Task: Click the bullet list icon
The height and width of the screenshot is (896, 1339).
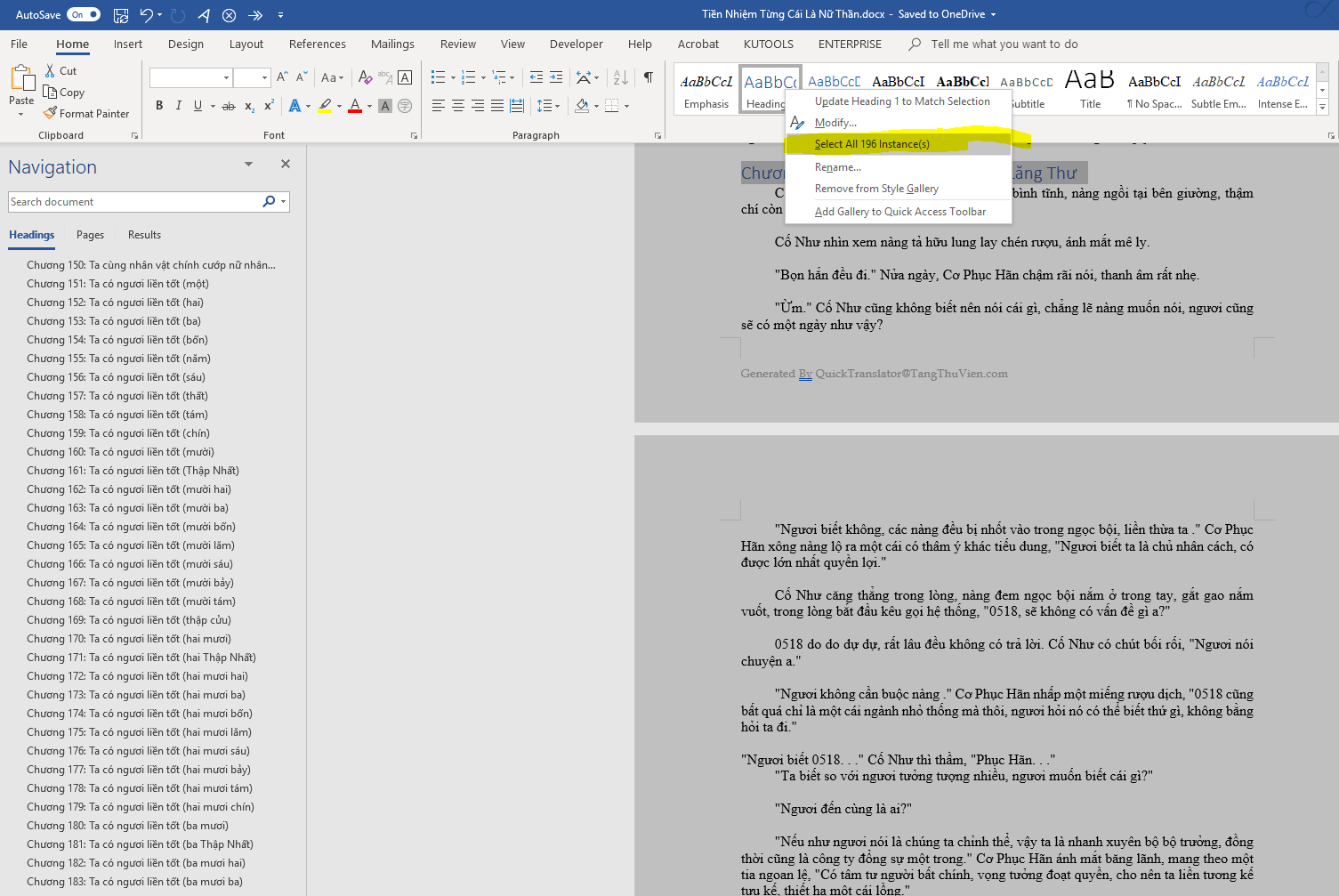Action: tap(438, 77)
